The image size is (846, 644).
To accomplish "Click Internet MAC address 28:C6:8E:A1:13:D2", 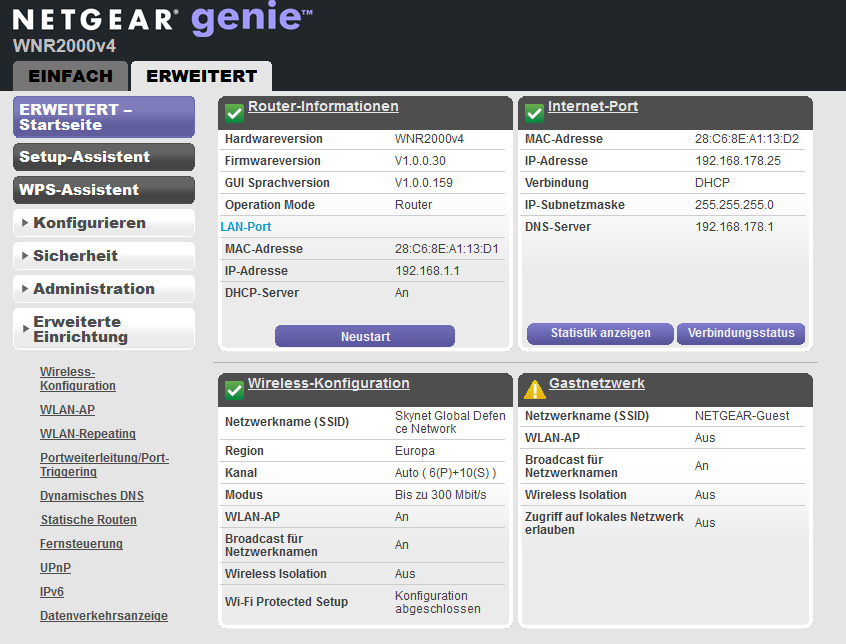I will pyautogui.click(x=747, y=139).
